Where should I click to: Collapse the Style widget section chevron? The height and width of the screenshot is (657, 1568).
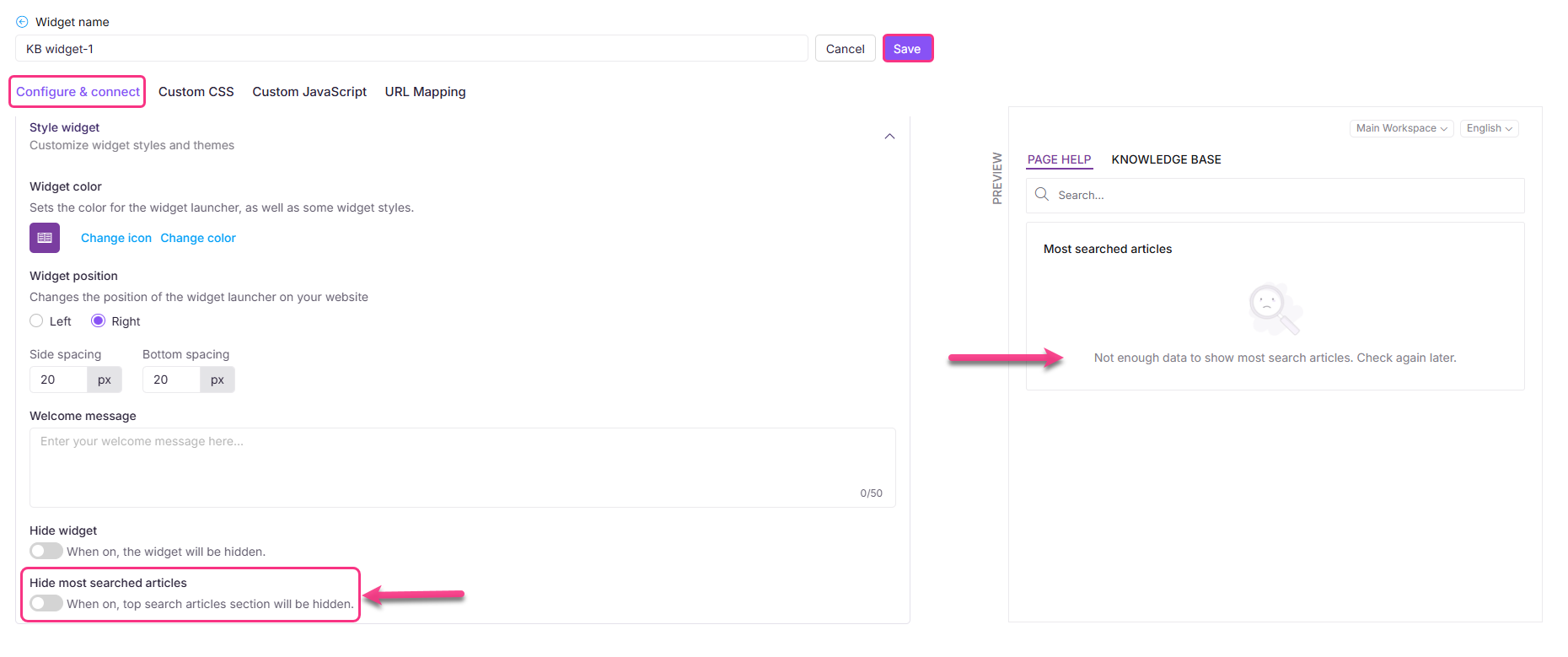(x=889, y=137)
